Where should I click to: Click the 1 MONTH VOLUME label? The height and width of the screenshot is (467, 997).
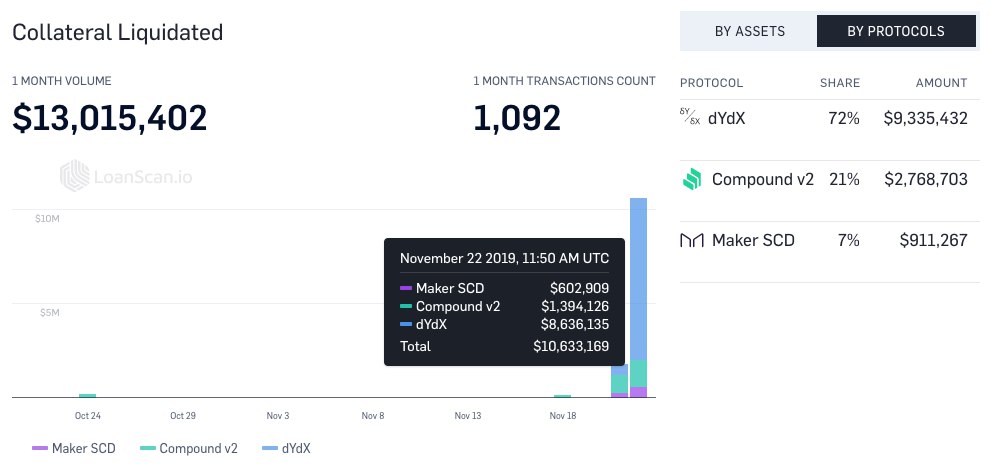[62, 81]
